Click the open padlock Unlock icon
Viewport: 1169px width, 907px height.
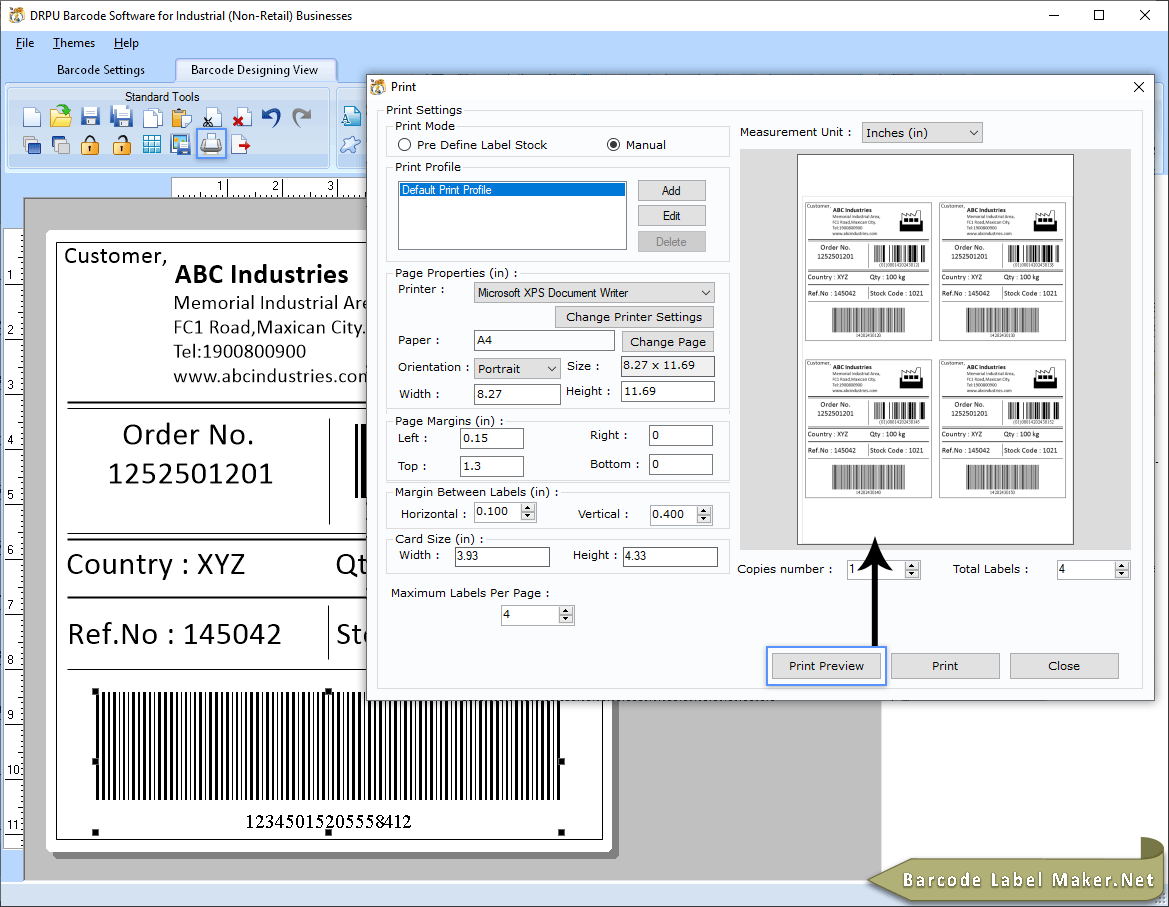pyautogui.click(x=122, y=145)
